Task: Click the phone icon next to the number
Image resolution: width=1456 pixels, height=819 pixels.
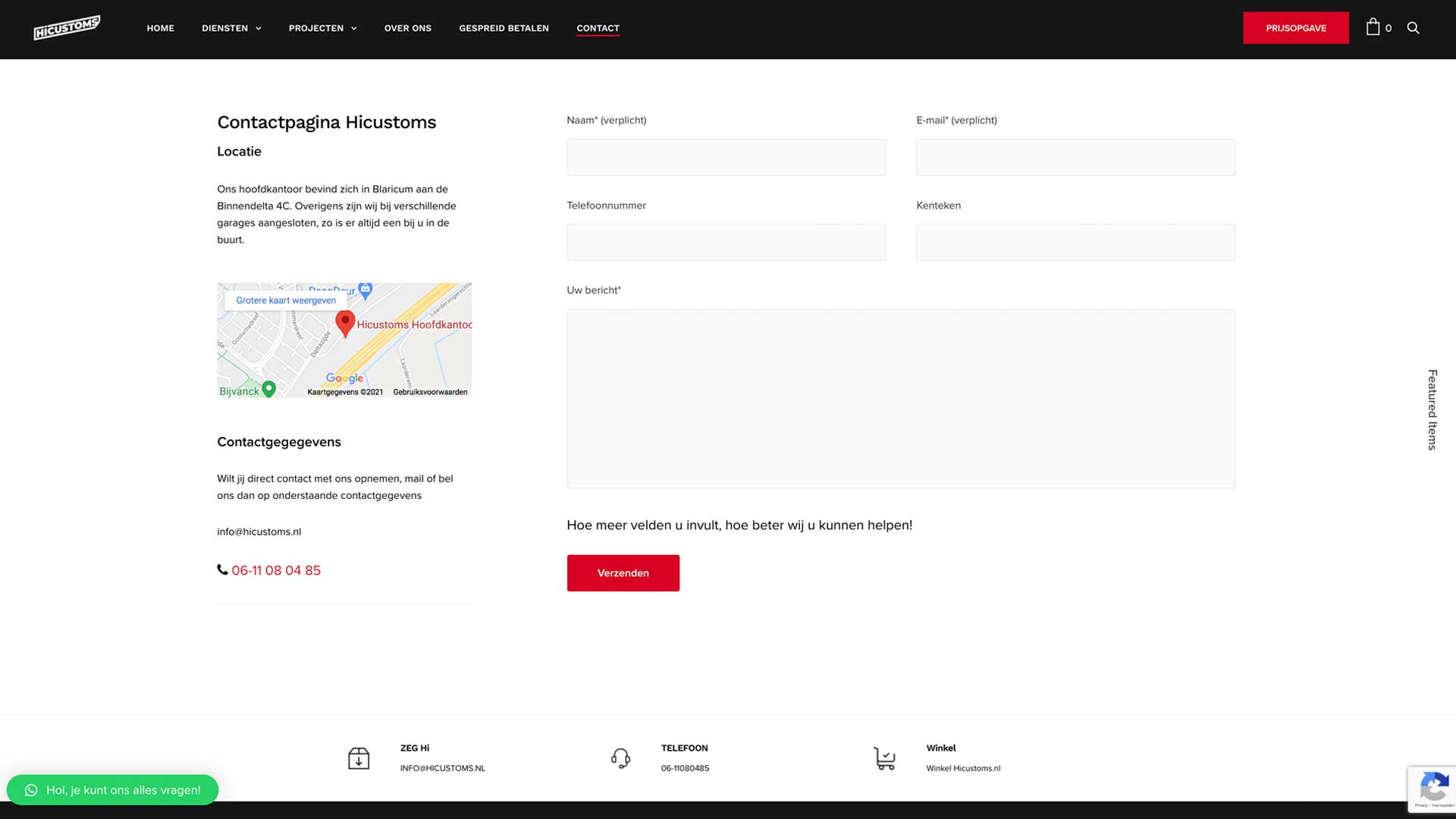Action: coord(222,570)
